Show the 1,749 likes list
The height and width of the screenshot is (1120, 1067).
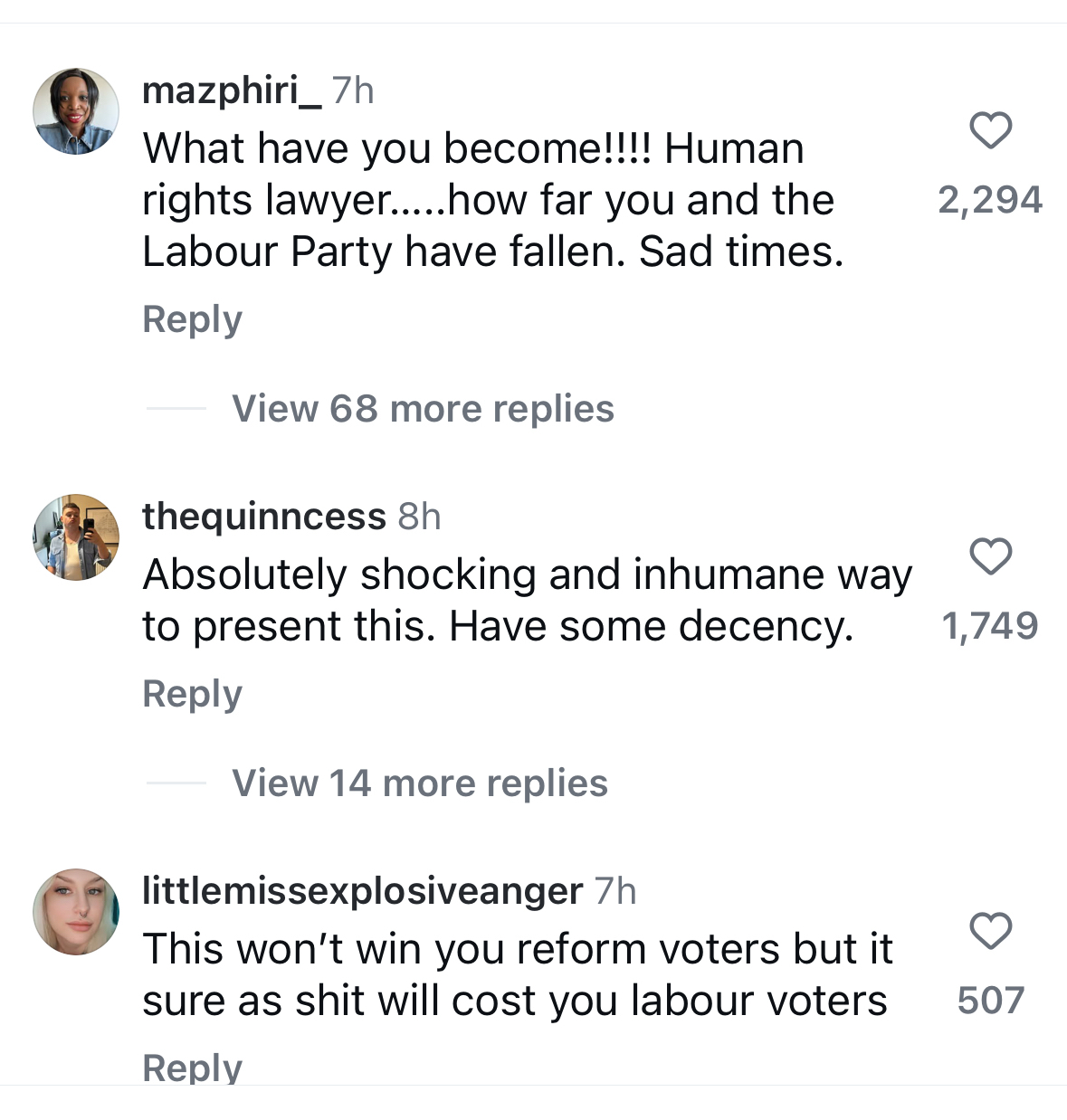click(990, 626)
